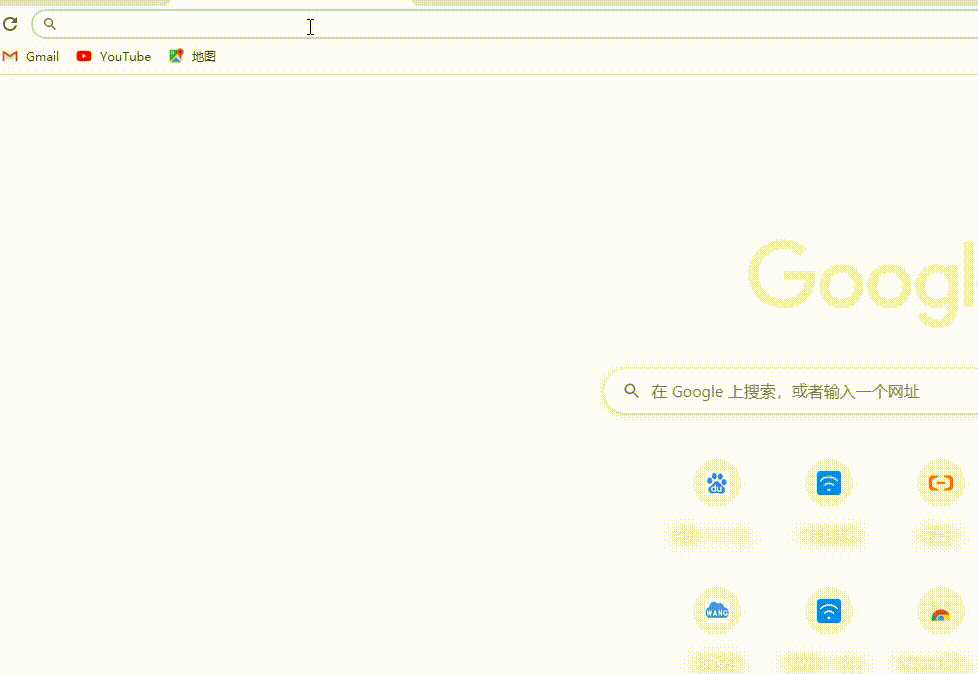Open the blue WANG cloud shortcut
Viewport: 978px width, 674px height.
717,610
